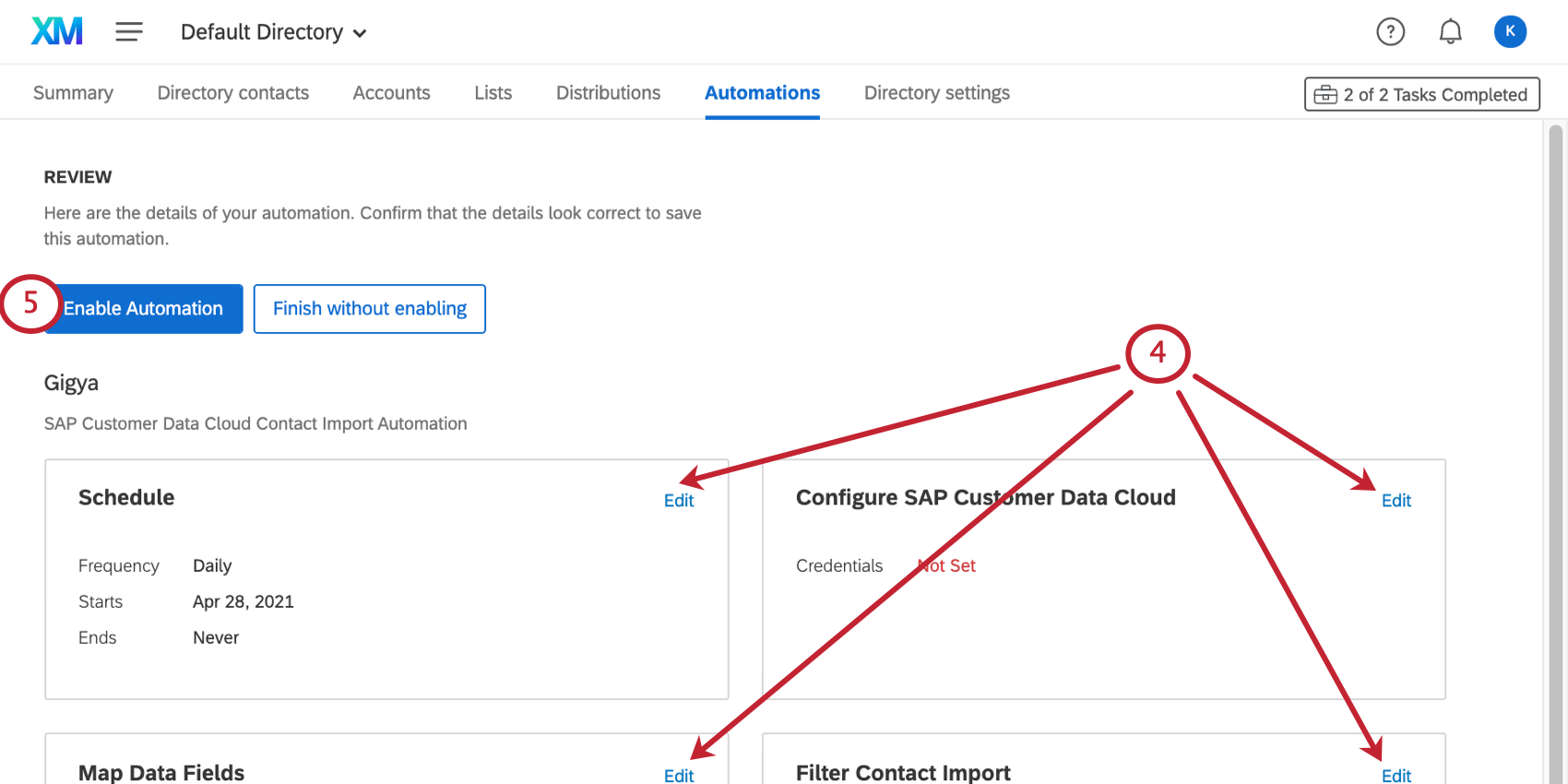Expand the Default Directory dropdown
This screenshot has width=1568, height=784.
tap(274, 32)
